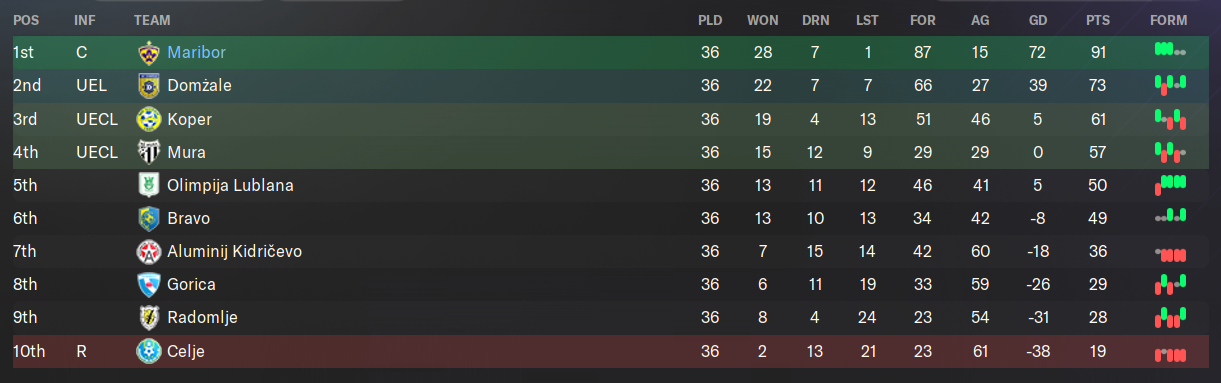Screen dimensions: 1221x383
Task: Select the Celje team name
Action: coord(186,351)
